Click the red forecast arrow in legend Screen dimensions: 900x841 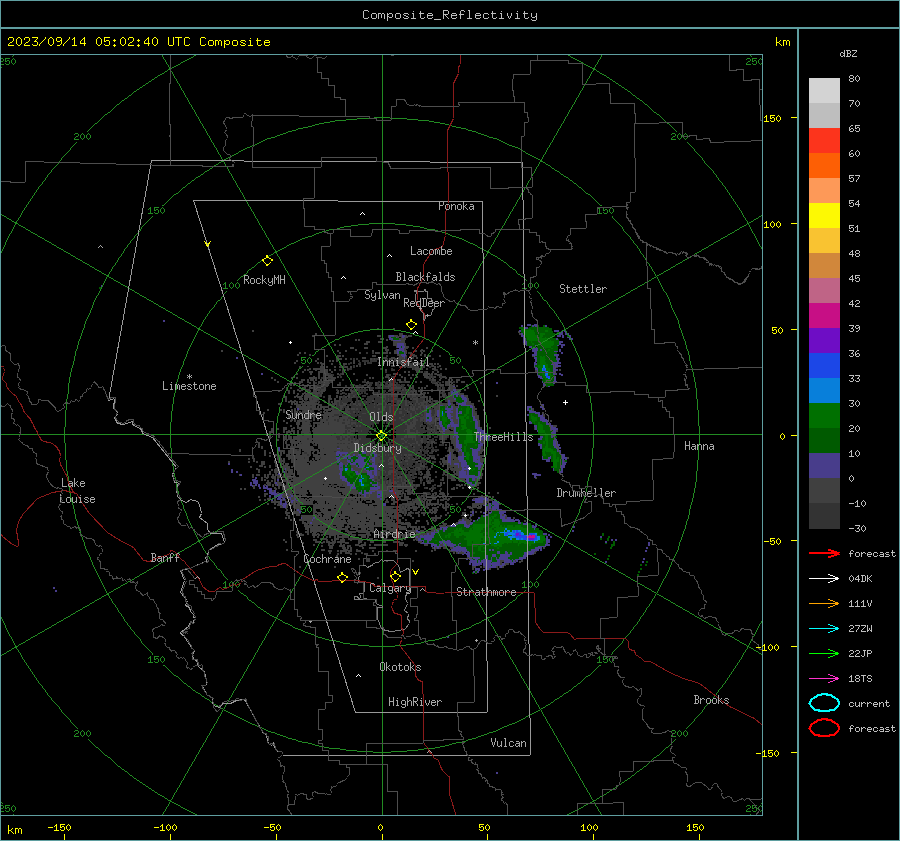tap(824, 553)
